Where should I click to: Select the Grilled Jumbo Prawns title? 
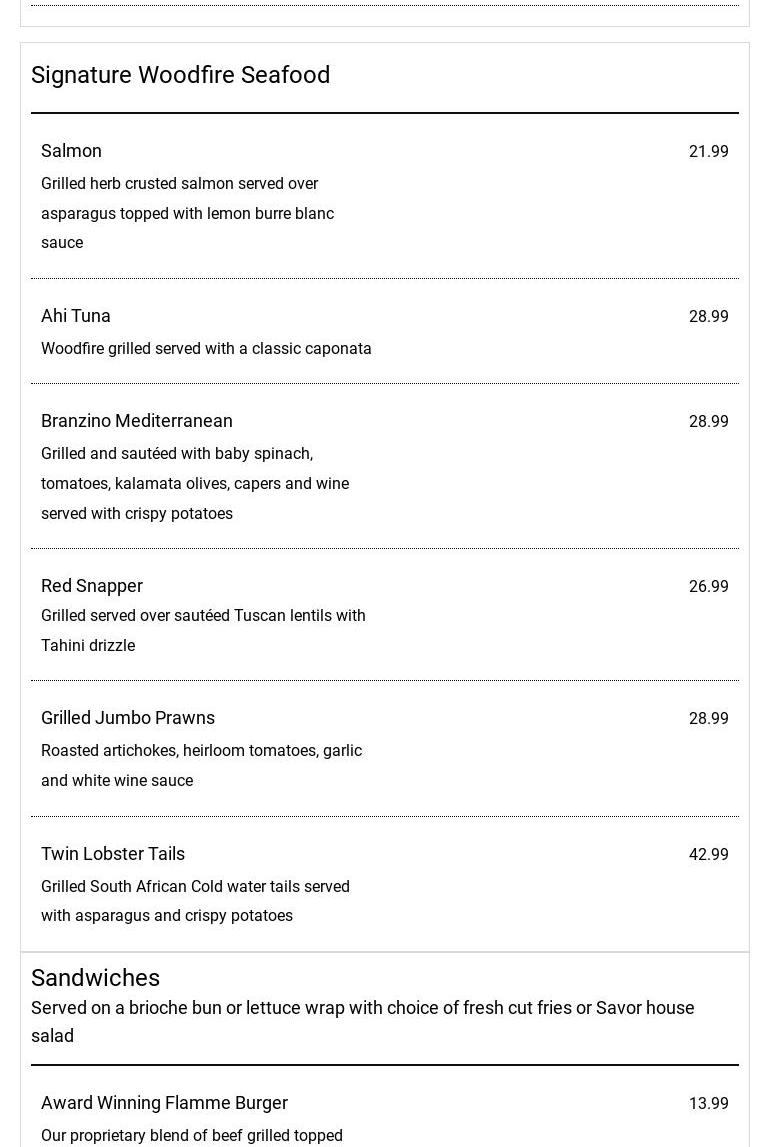pyautogui.click(x=128, y=718)
